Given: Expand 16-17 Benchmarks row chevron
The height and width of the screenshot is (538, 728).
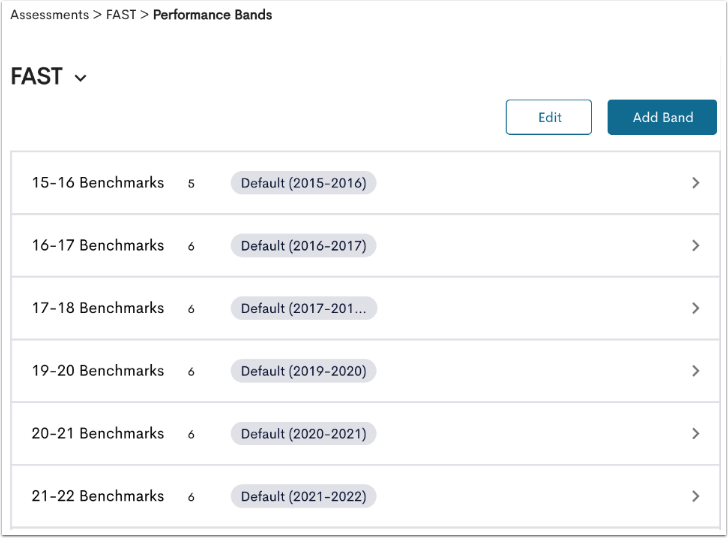Looking at the screenshot, I should 696,246.
